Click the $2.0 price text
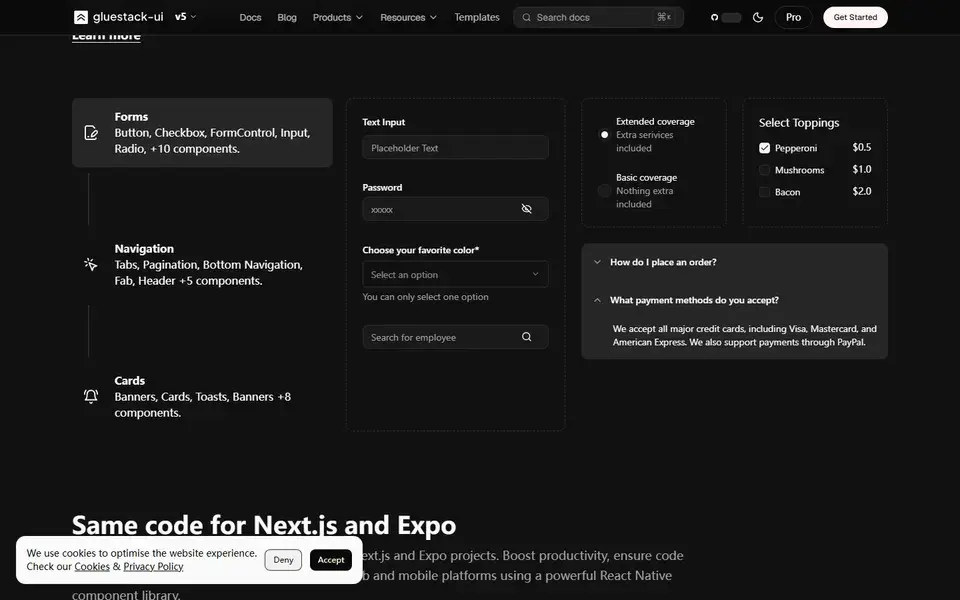960x600 pixels. click(861, 191)
